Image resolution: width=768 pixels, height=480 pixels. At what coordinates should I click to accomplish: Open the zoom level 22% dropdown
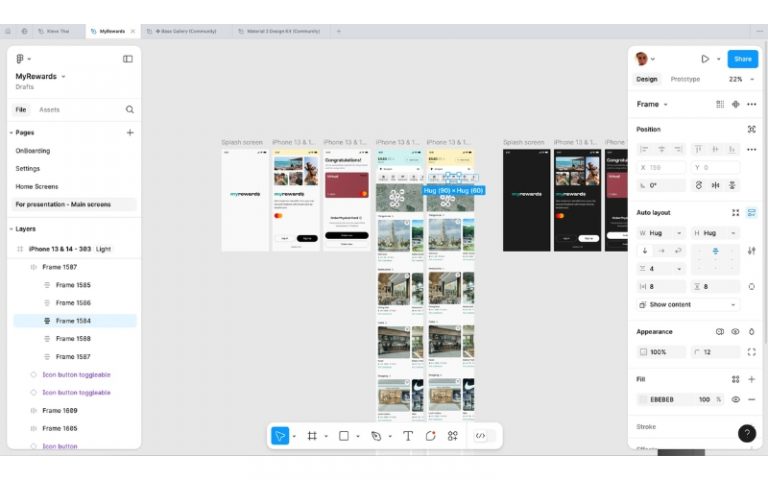pyautogui.click(x=736, y=79)
